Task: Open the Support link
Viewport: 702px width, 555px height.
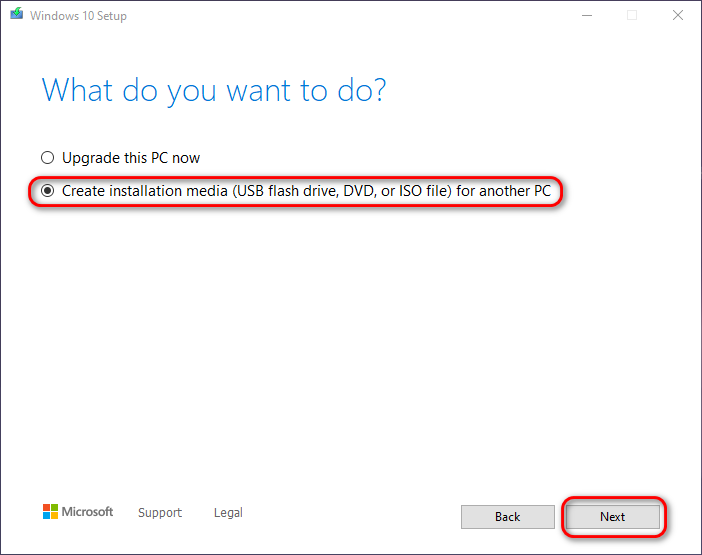Action: tap(160, 512)
